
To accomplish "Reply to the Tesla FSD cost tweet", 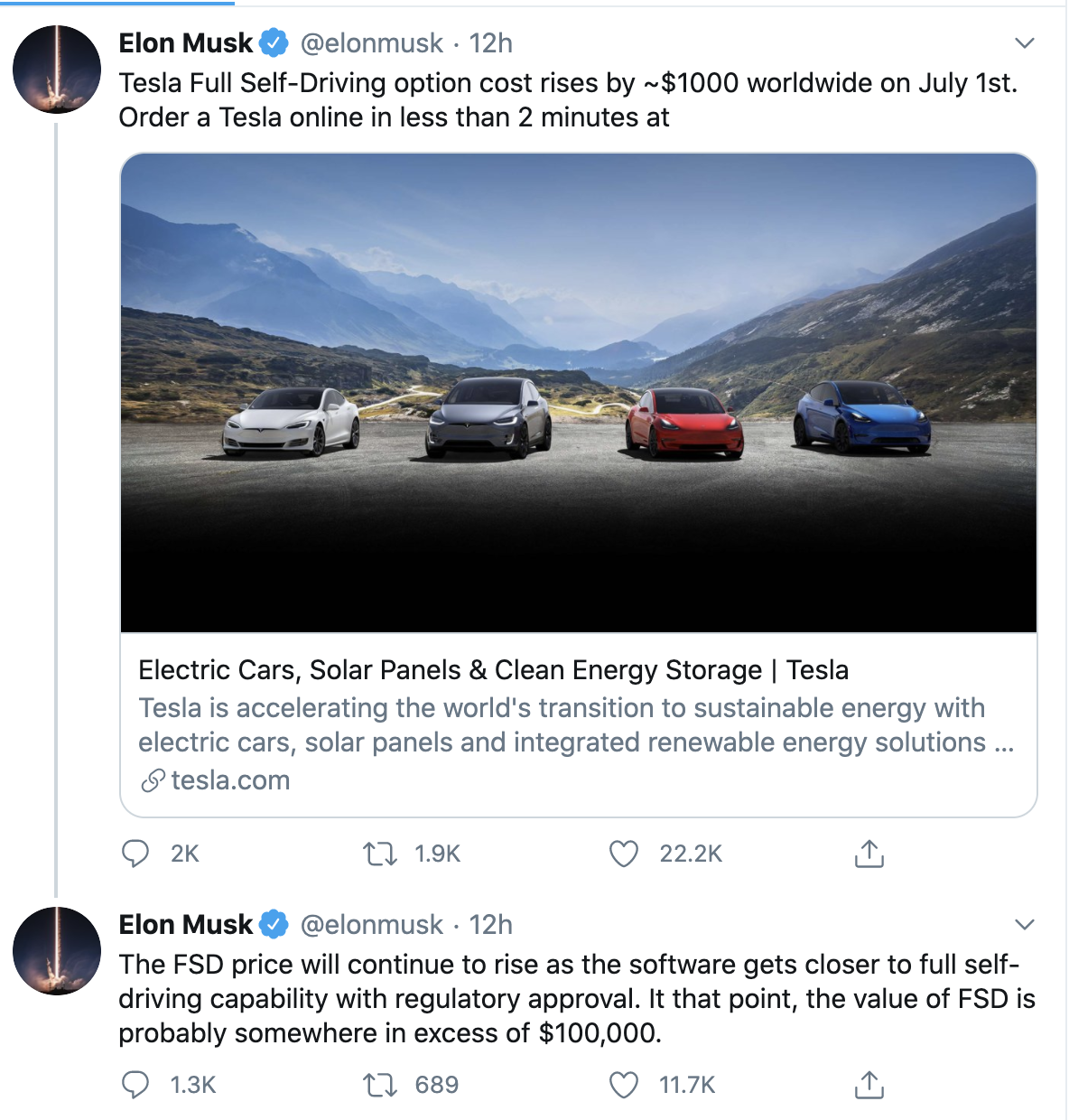I will (x=135, y=854).
